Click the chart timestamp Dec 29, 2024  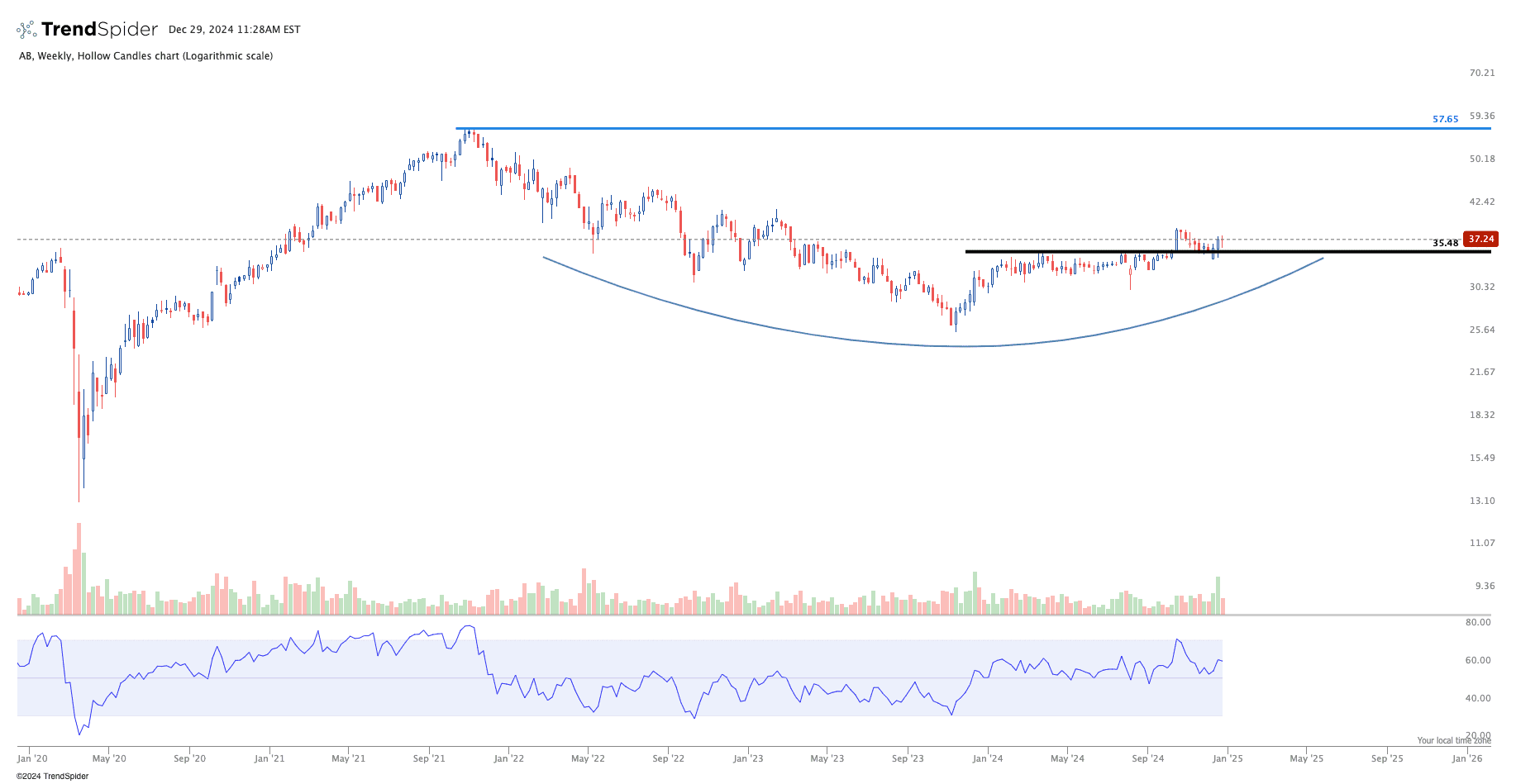click(x=234, y=30)
